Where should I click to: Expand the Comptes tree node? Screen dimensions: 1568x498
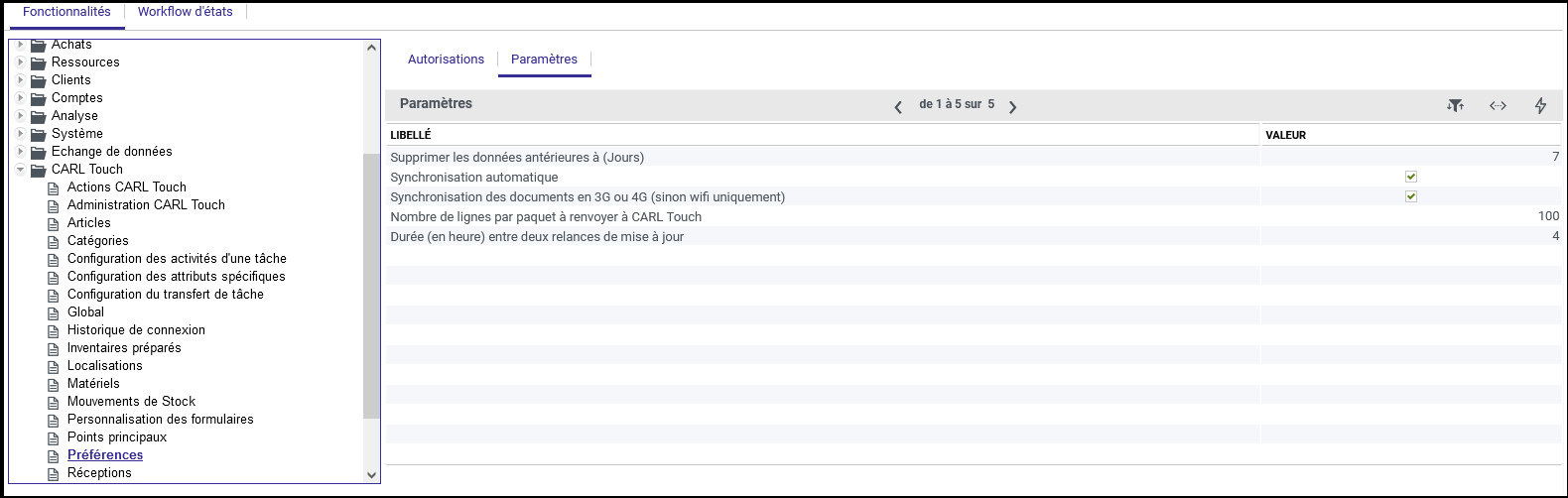pyautogui.click(x=20, y=98)
